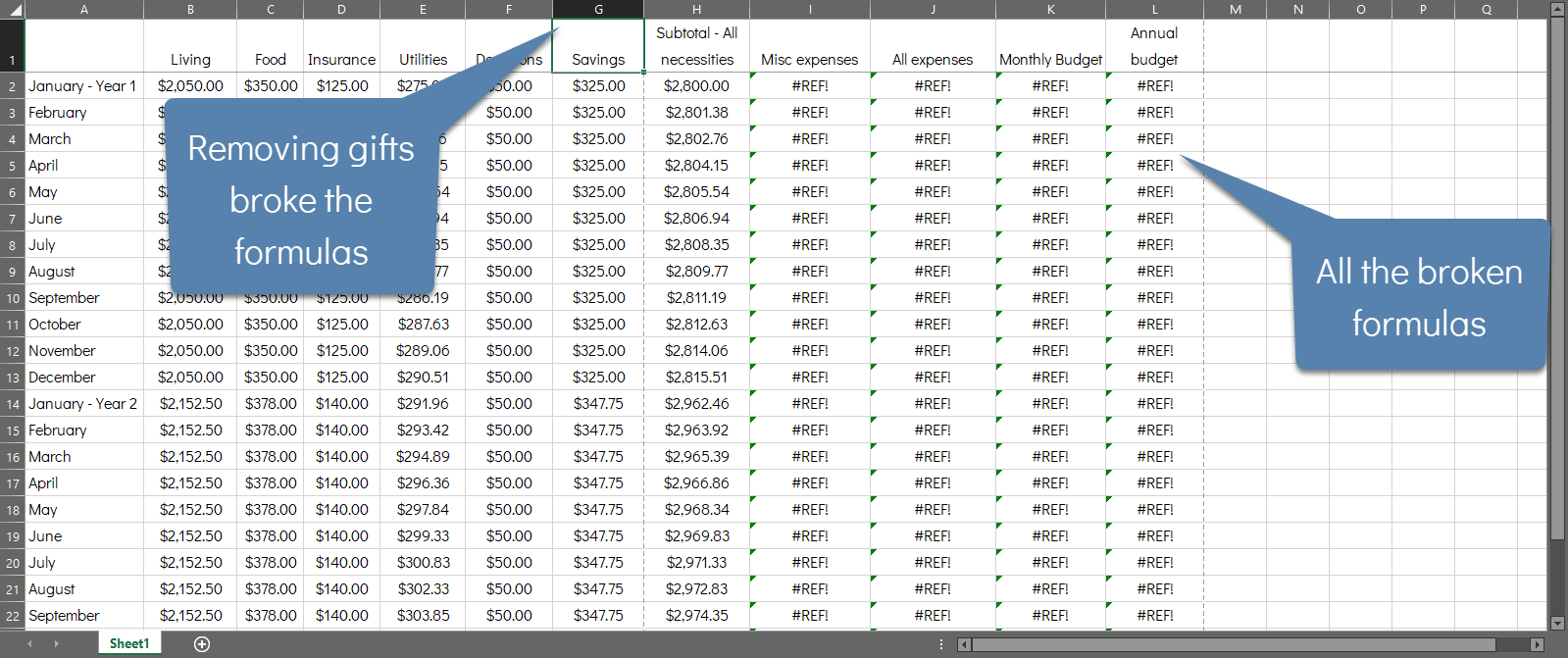Select column G by its header
1568x658 pixels.
tap(598, 10)
